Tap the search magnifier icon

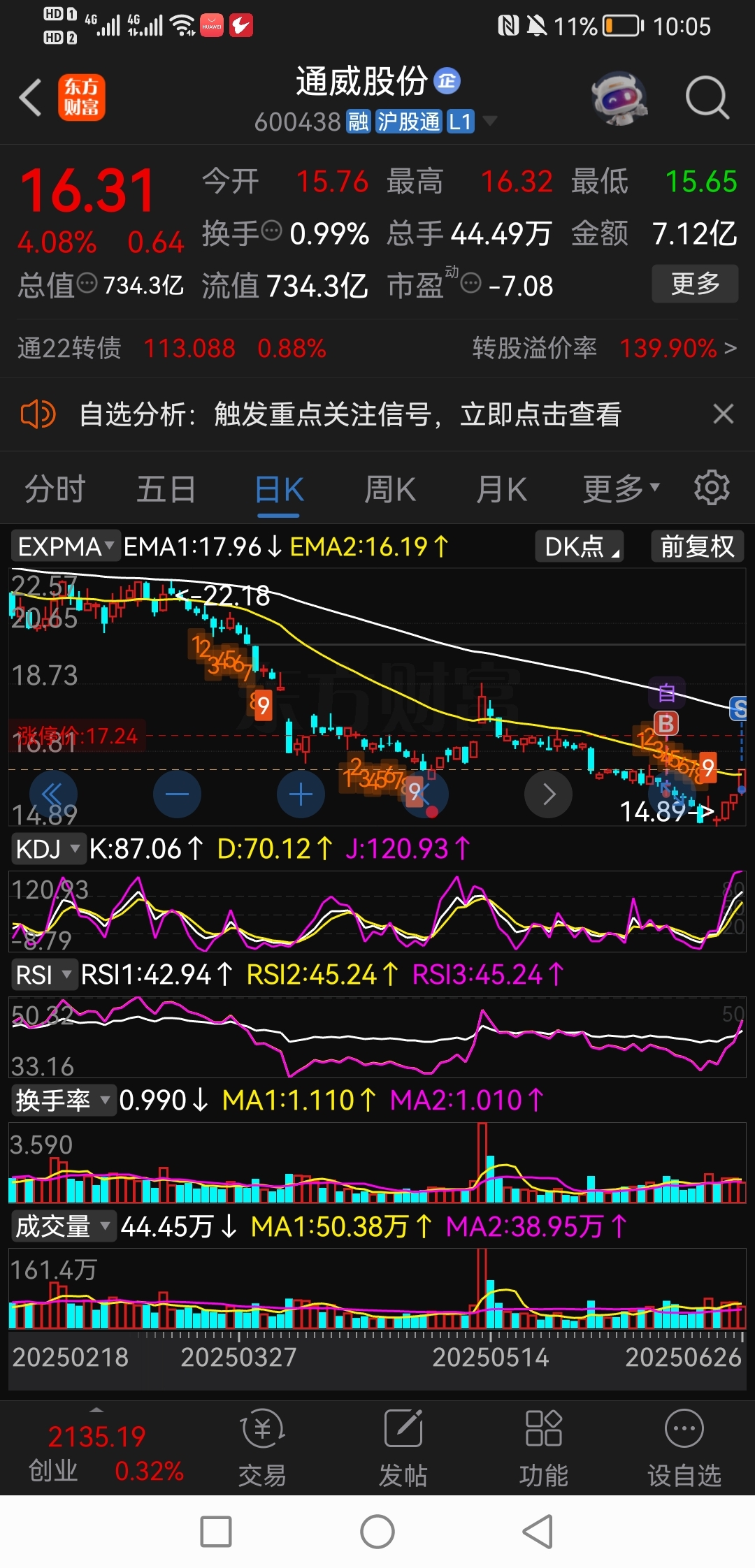pyautogui.click(x=707, y=98)
